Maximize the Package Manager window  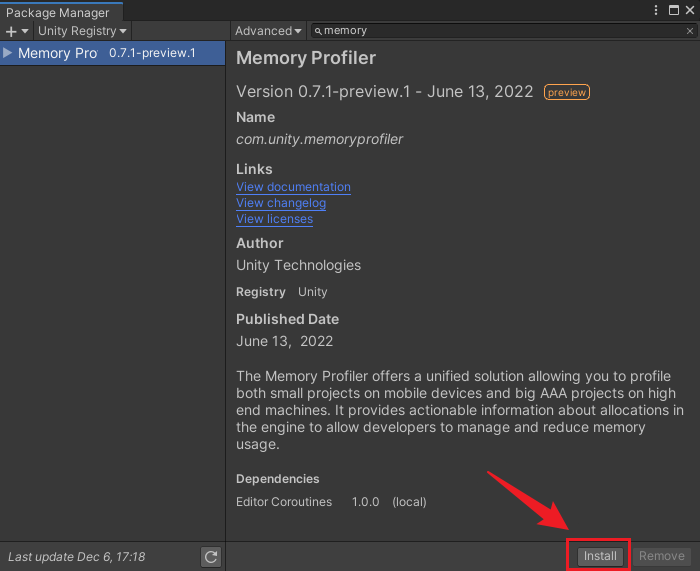coord(672,10)
